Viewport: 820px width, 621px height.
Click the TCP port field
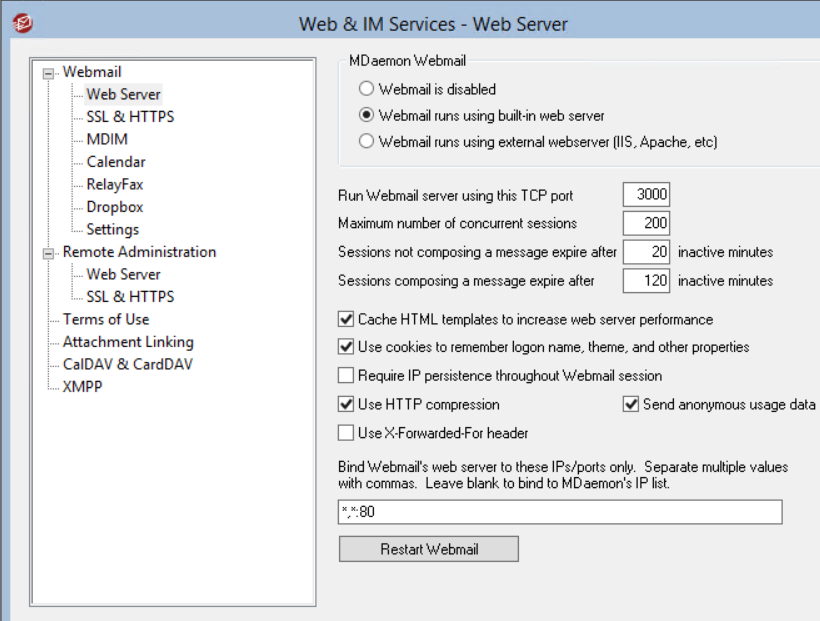646,195
